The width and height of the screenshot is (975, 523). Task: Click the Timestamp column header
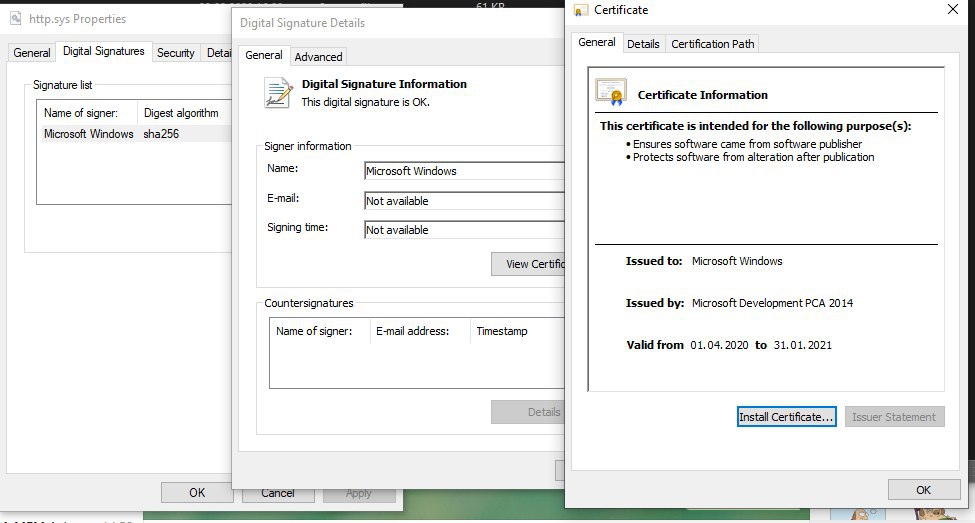click(517, 331)
